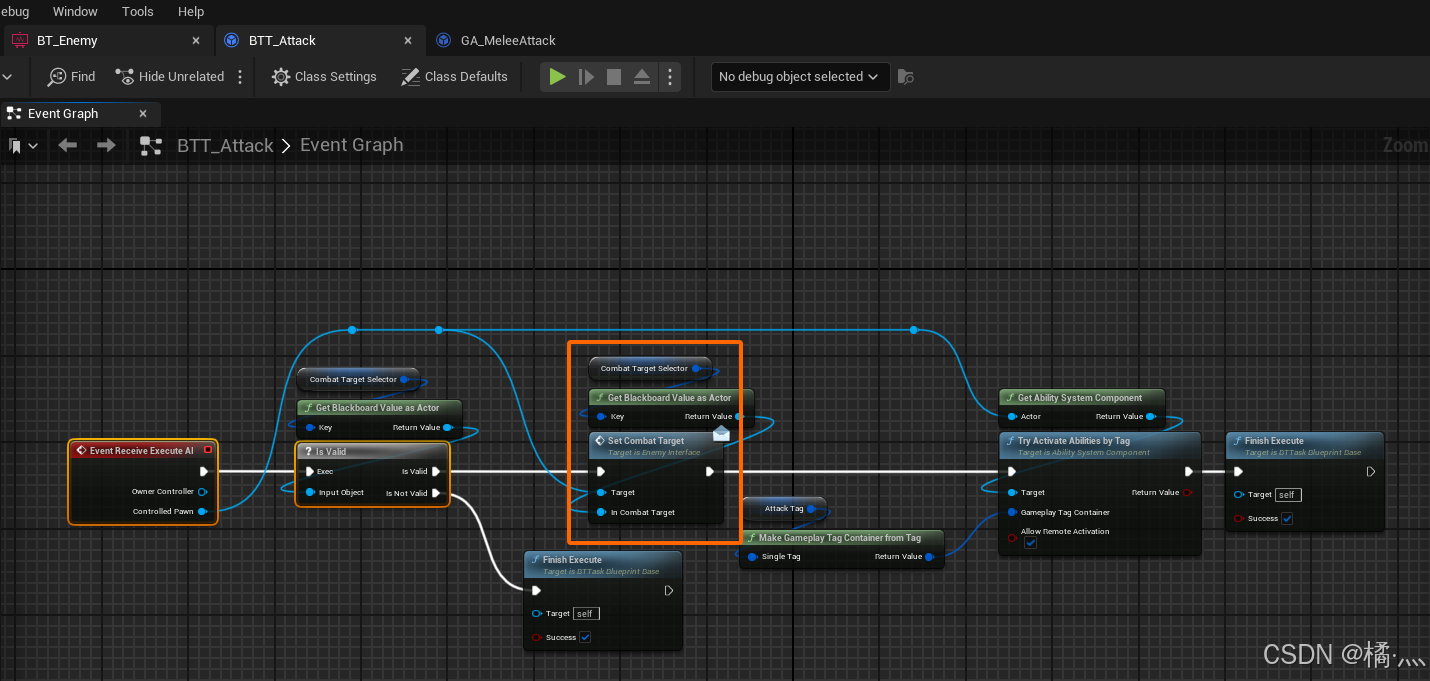Click the BTT_Attack breadcrumb
Viewport: 1430px width, 681px height.
225,146
